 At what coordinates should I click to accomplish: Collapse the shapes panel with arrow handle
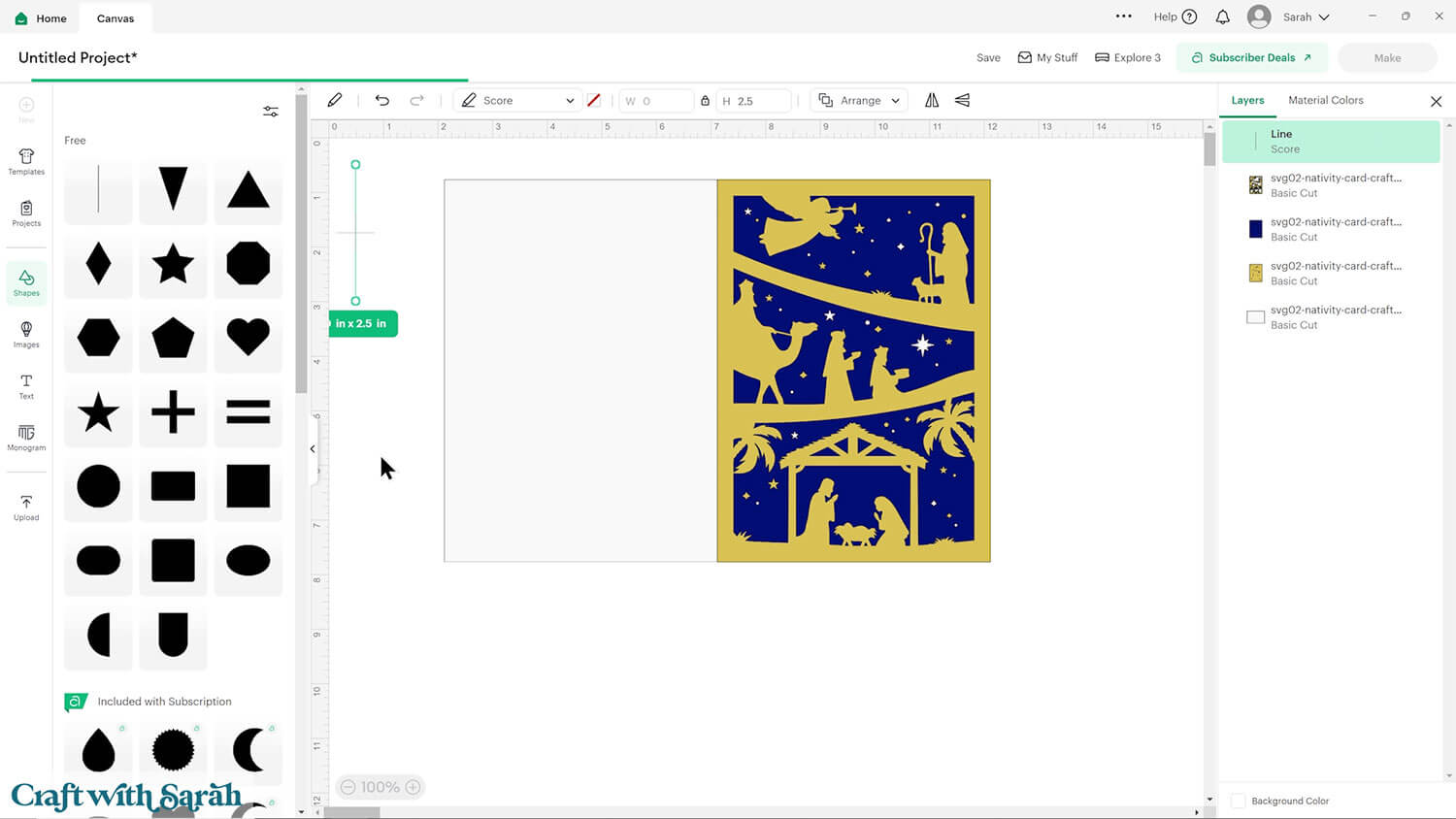[x=313, y=448]
